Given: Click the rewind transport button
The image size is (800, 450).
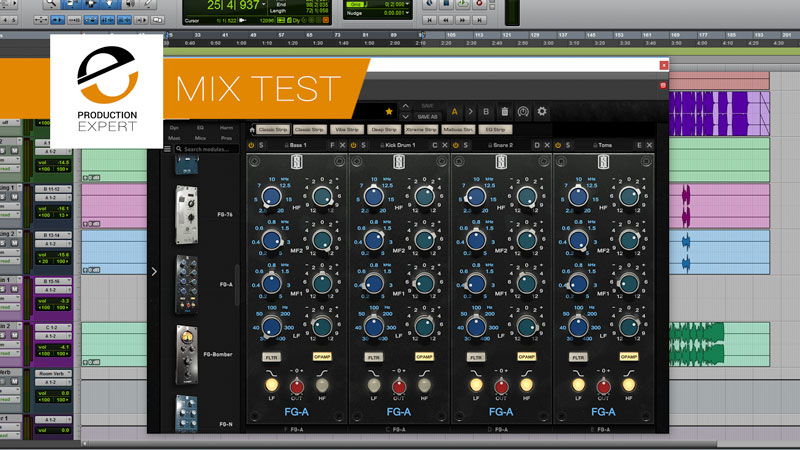Looking at the screenshot, I should tap(446, 20).
